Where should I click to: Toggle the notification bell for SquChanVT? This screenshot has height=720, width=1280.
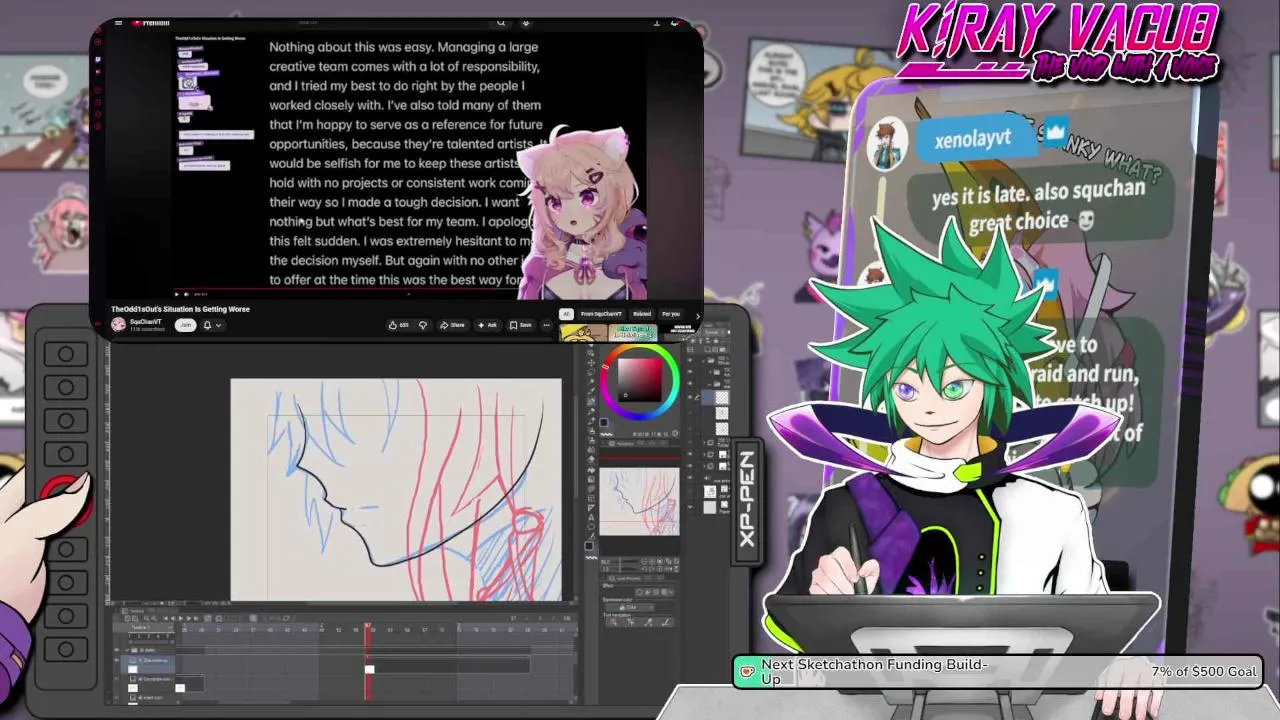click(x=207, y=324)
